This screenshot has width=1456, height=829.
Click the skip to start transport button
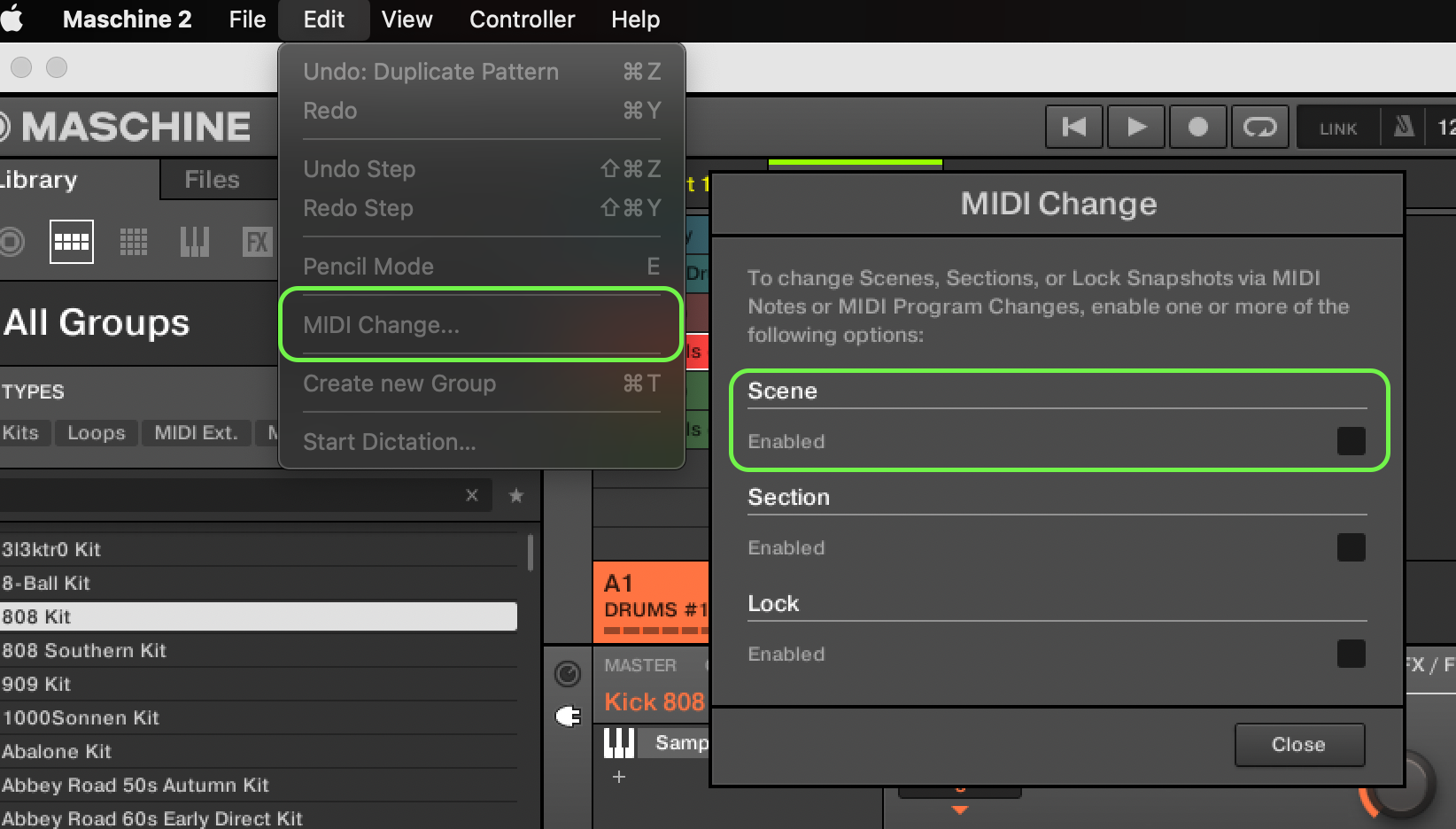click(x=1073, y=128)
